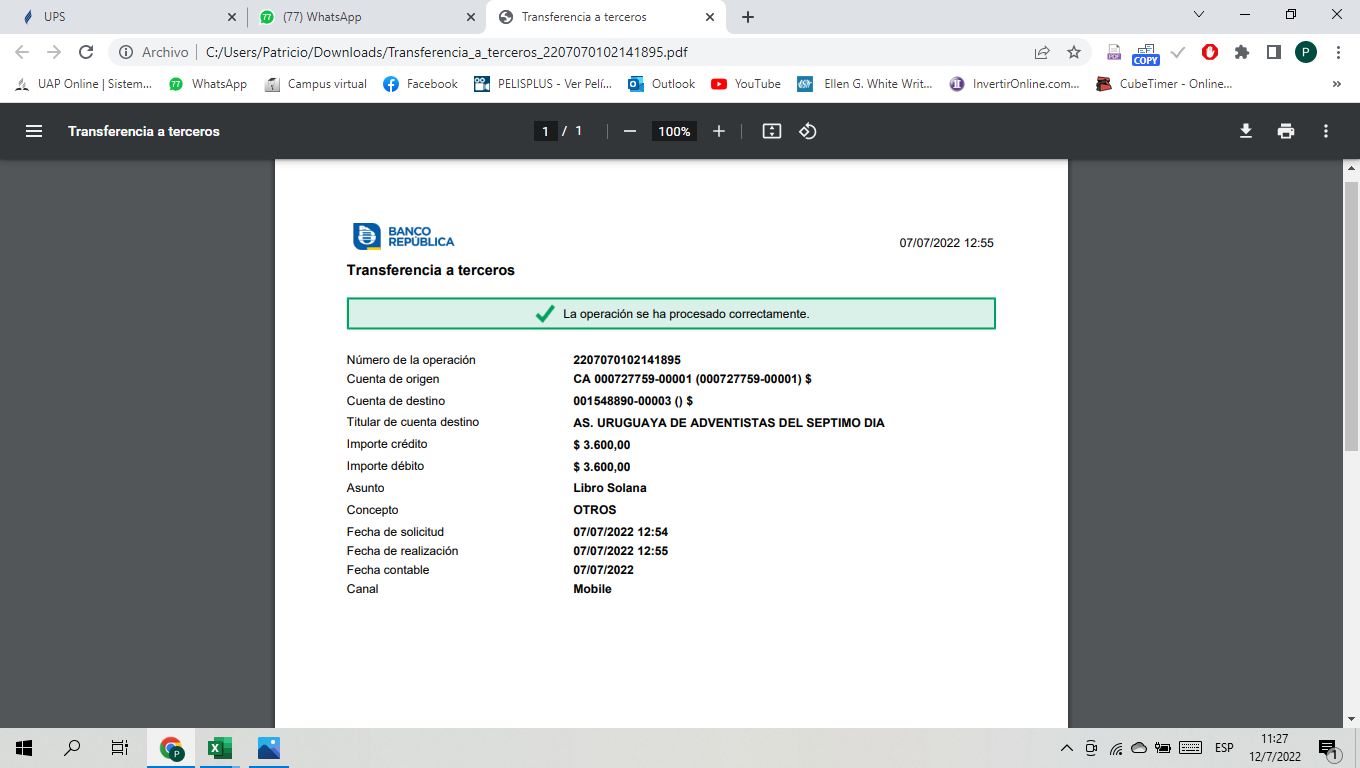Click the PDF page number field
The height and width of the screenshot is (768, 1360).
(x=545, y=131)
